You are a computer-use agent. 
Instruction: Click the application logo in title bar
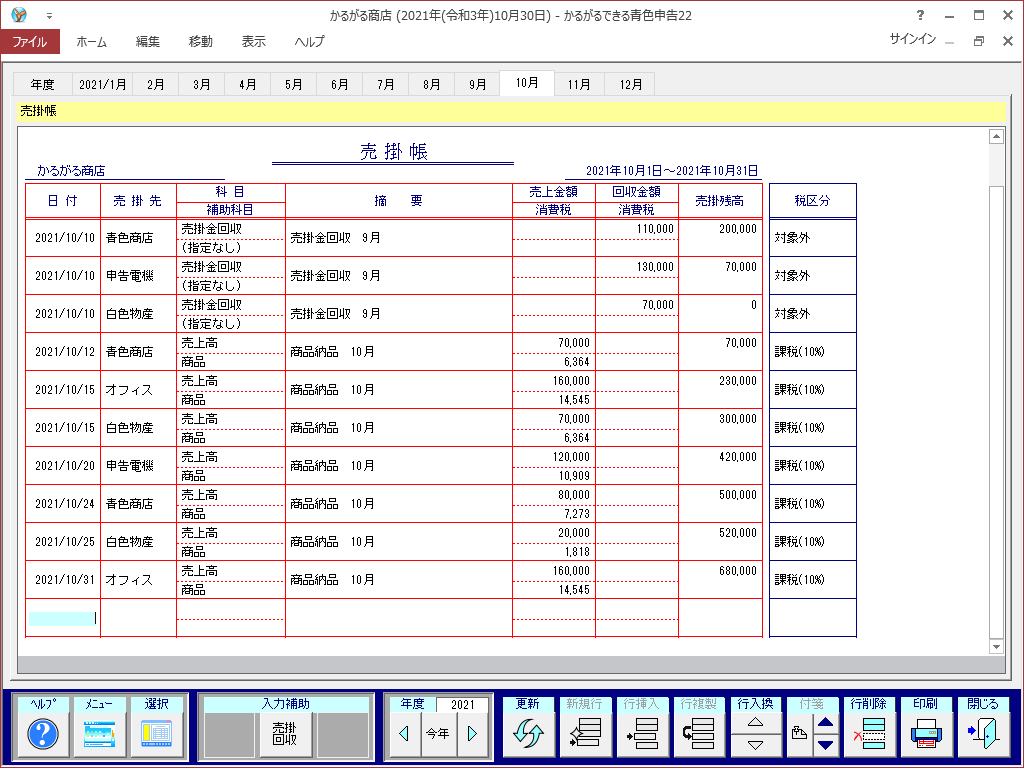click(x=19, y=14)
